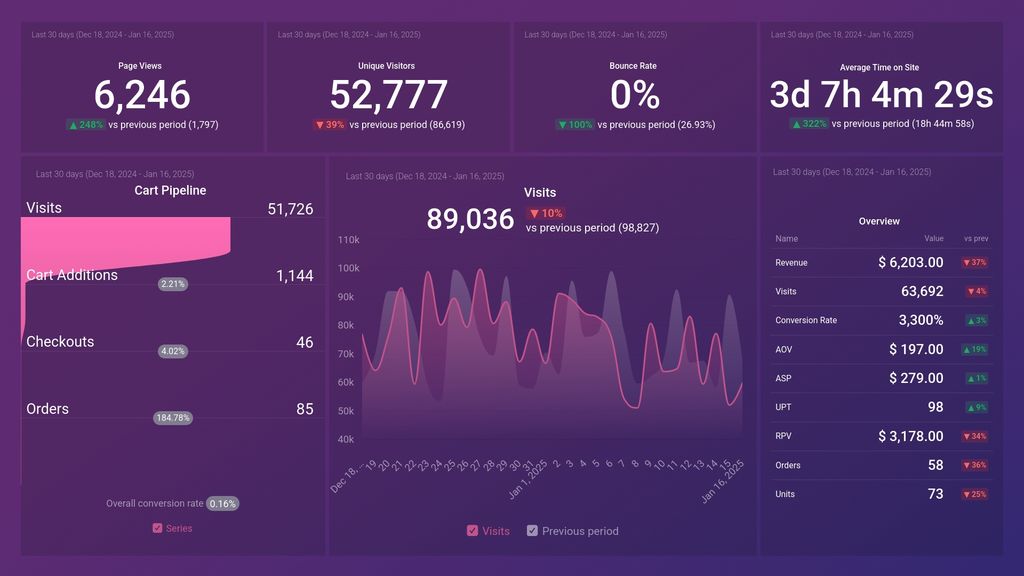Select the Units value 73
The width and height of the screenshot is (1024, 576).
[x=935, y=494]
